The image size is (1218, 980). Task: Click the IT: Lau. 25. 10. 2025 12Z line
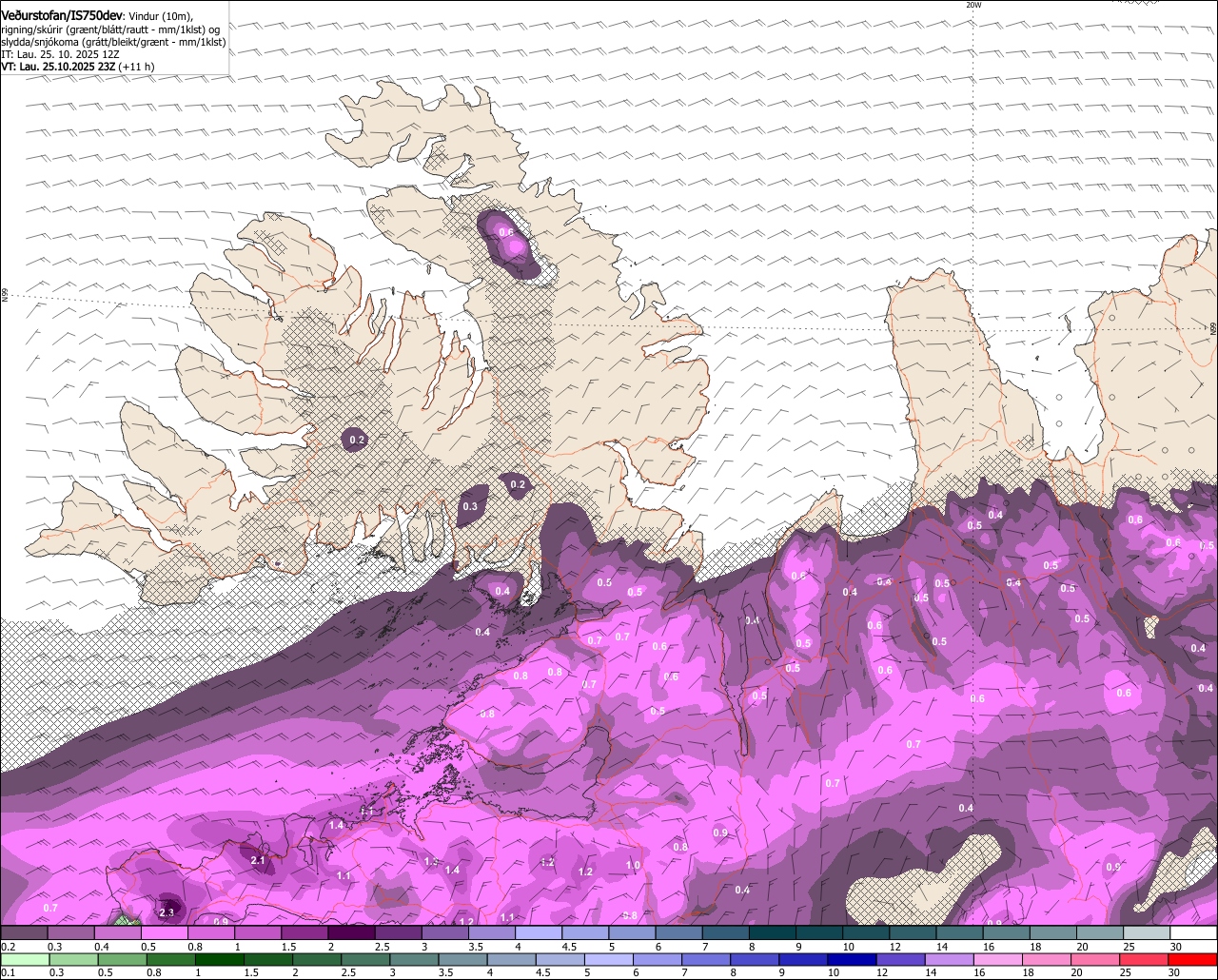58,54
